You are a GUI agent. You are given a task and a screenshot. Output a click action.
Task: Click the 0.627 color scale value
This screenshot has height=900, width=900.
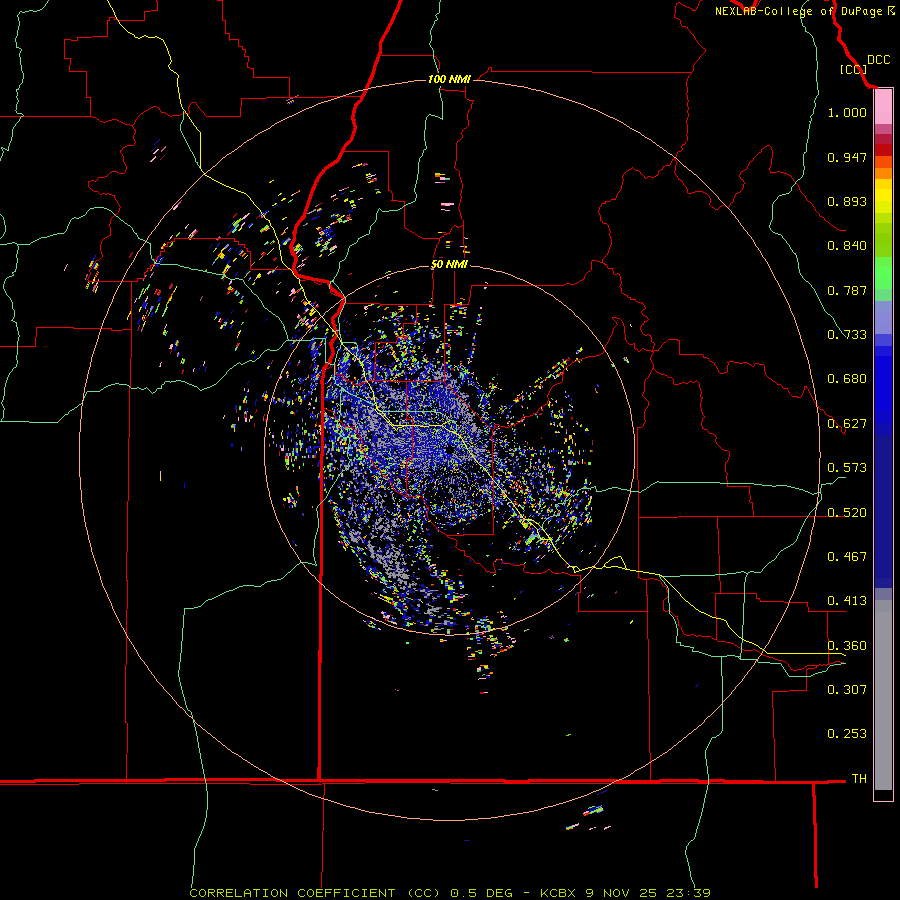[x=847, y=424]
